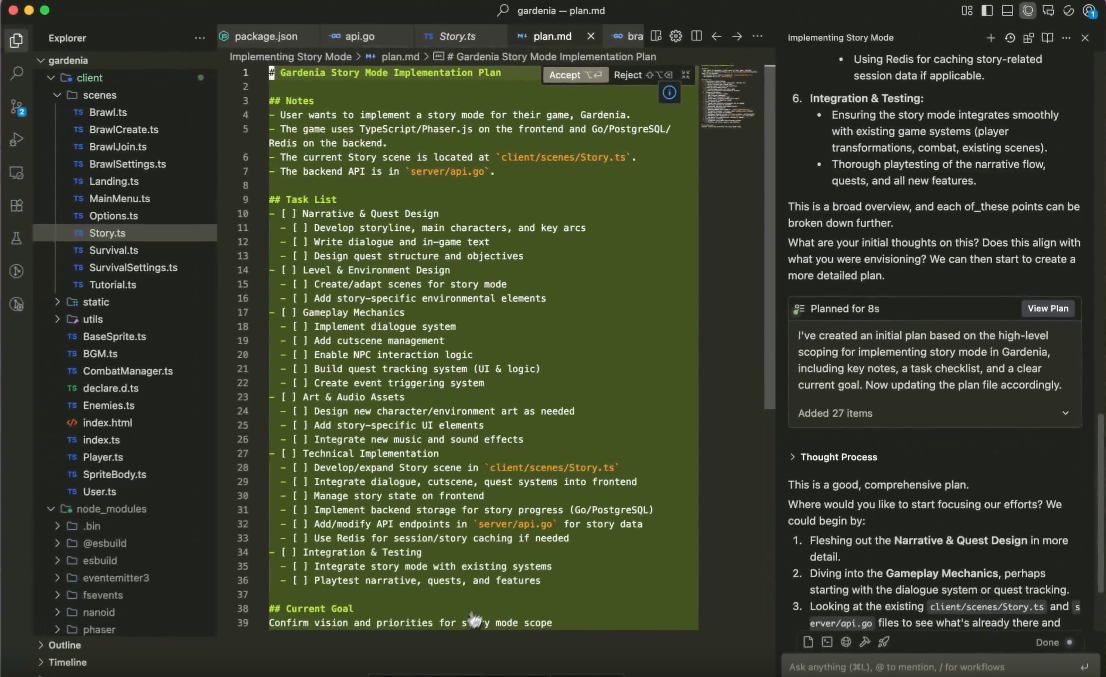Accept the proposed plan changes
This screenshot has height=677, width=1106.
pos(576,75)
